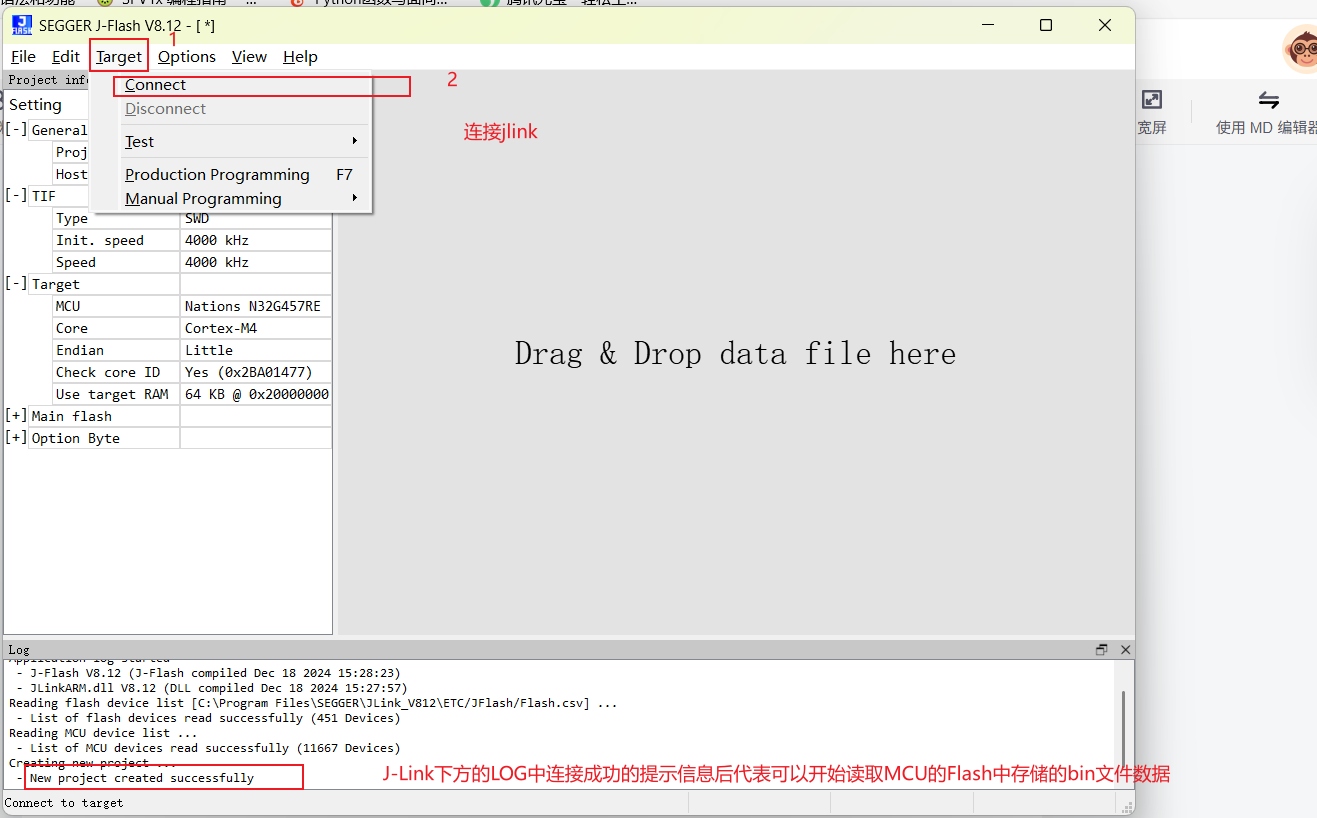
Task: Collapse the Target settings group
Action: 16,284
